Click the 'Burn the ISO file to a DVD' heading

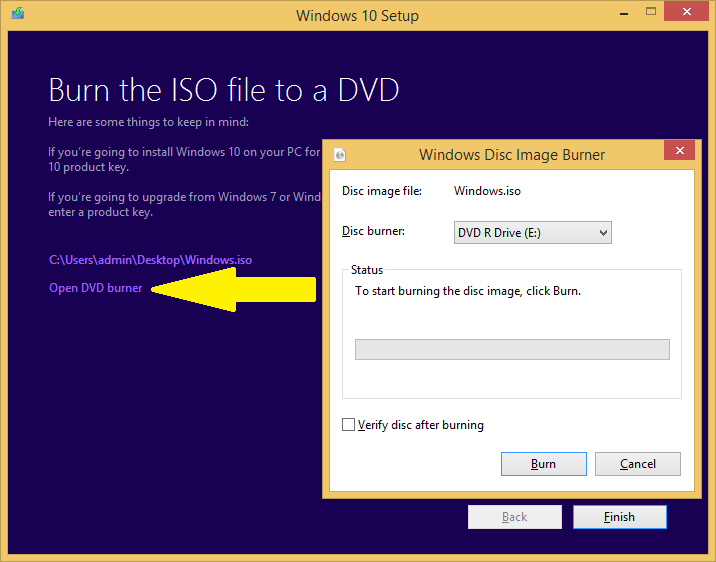click(224, 90)
